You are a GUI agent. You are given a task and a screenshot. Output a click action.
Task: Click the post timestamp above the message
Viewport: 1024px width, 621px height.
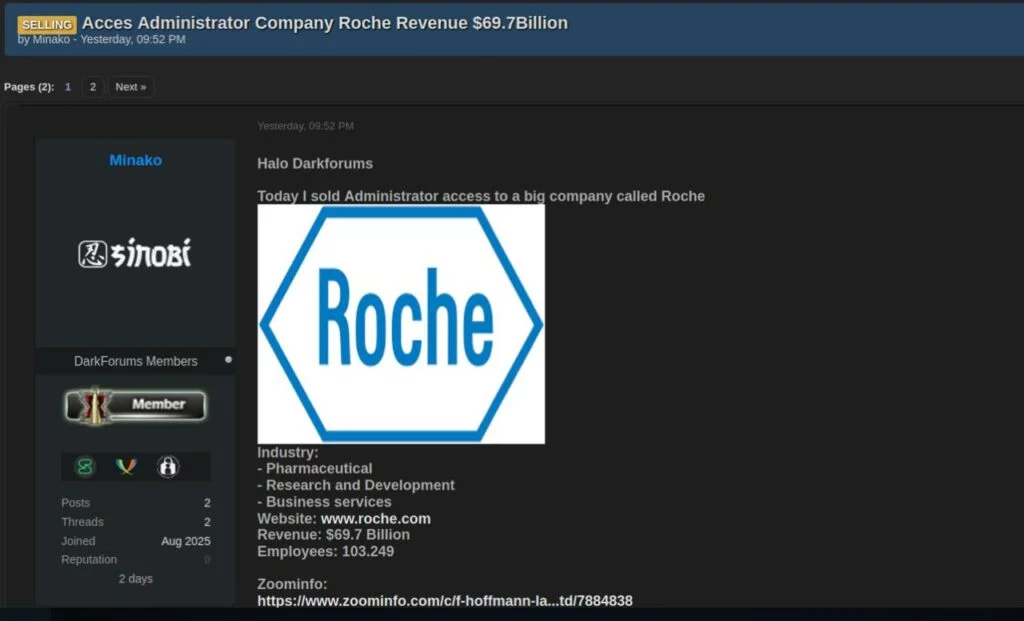305,126
